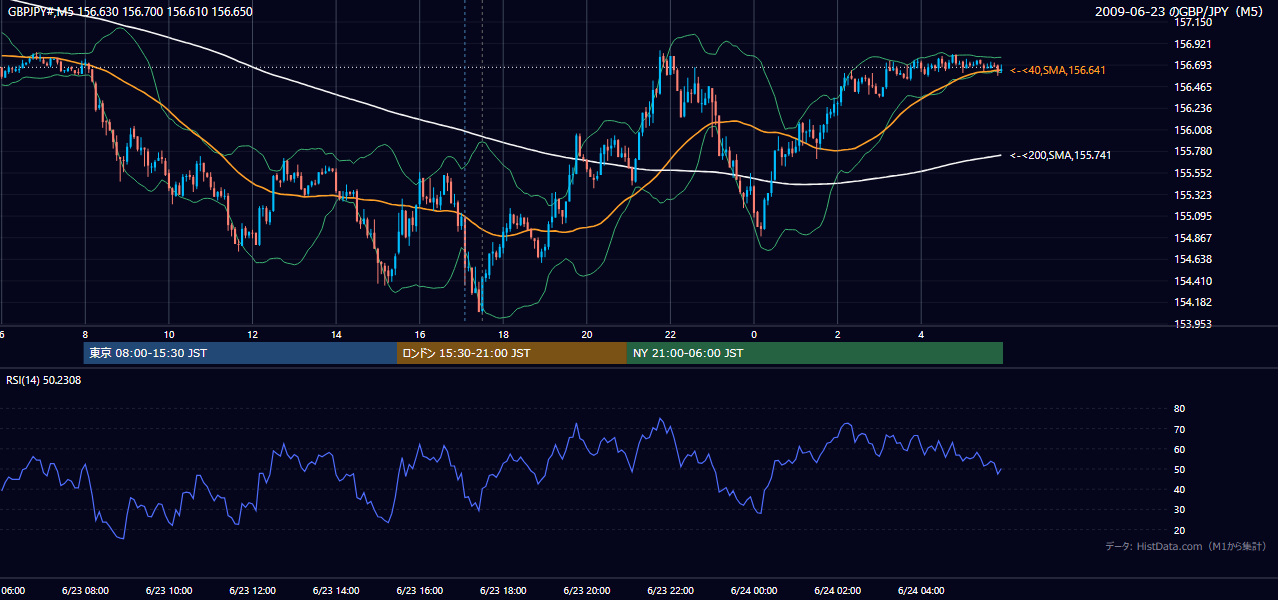1278x600 pixels.
Task: Click the '6/23 16:00' bottom time label
Action: pos(419,591)
